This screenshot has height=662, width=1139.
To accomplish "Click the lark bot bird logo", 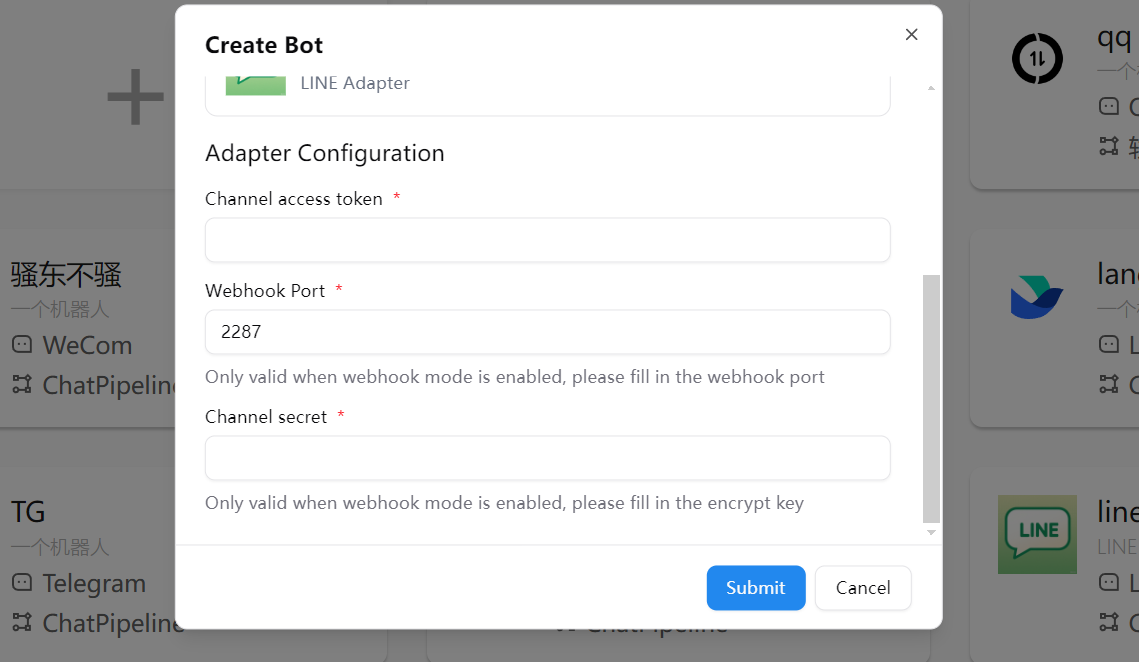I will click(x=1037, y=298).
